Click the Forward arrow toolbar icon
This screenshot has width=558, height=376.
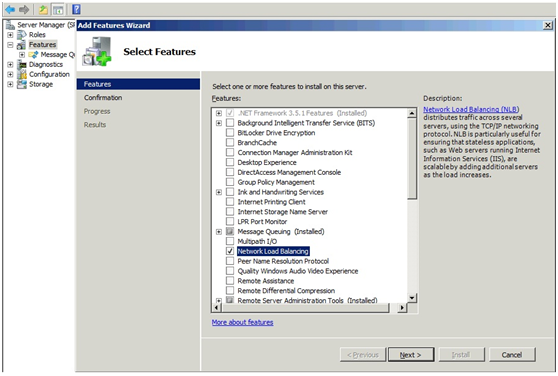point(24,9)
